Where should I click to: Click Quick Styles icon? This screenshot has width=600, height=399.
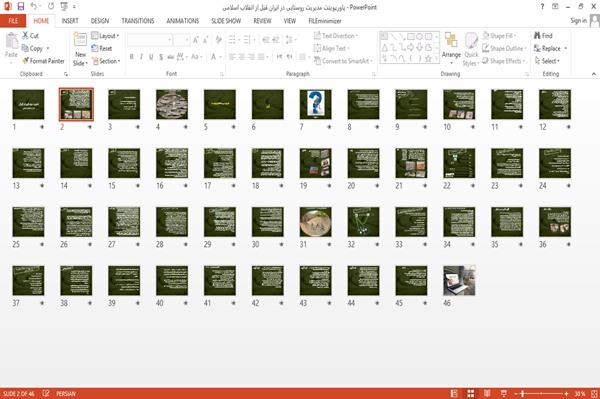(471, 41)
